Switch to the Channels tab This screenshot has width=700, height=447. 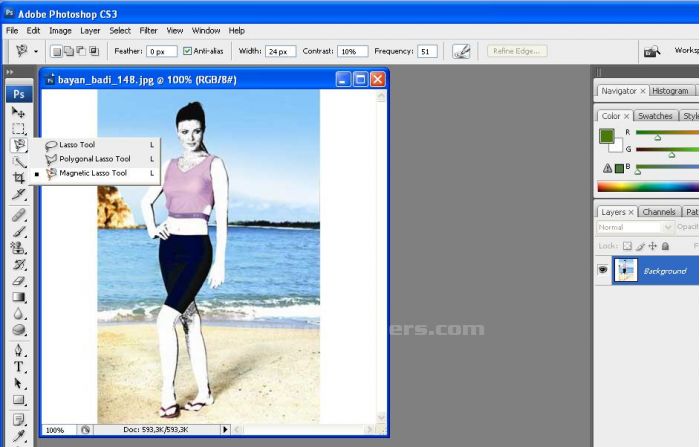pos(659,212)
